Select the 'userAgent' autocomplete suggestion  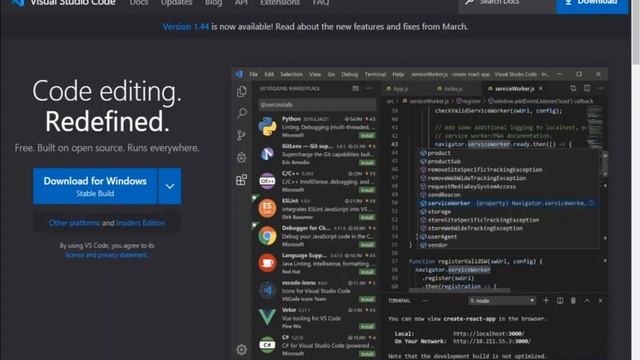[x=509, y=236]
